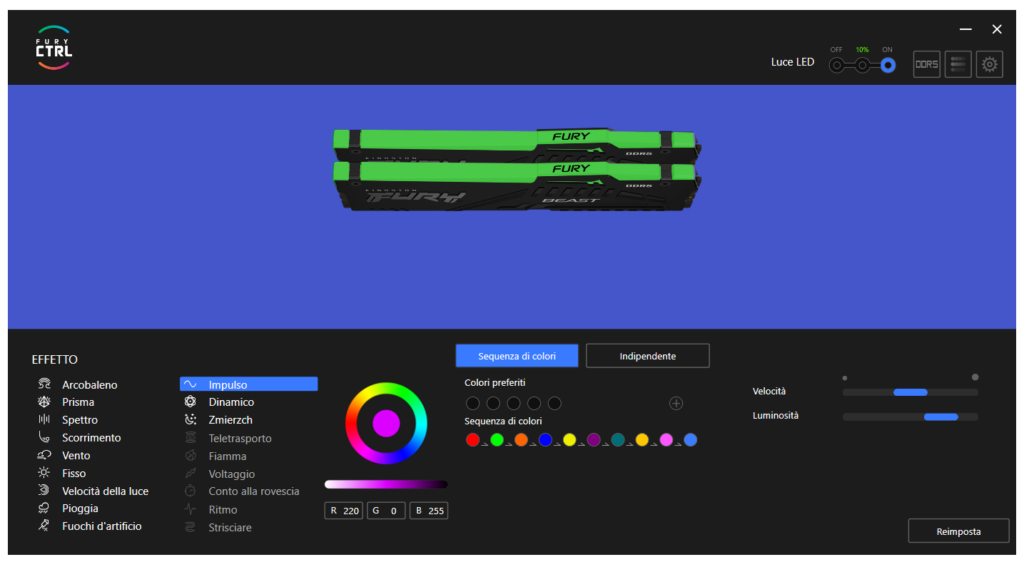Click the Zmierzch moon icon

190,420
